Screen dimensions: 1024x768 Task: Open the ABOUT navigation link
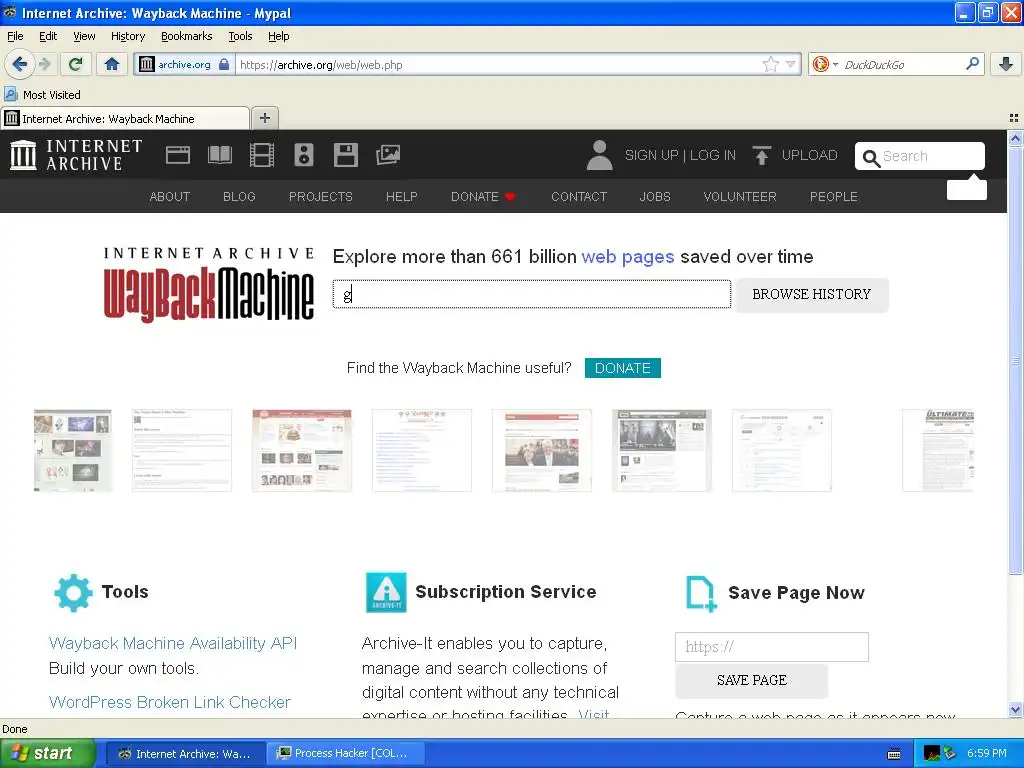pyautogui.click(x=170, y=197)
